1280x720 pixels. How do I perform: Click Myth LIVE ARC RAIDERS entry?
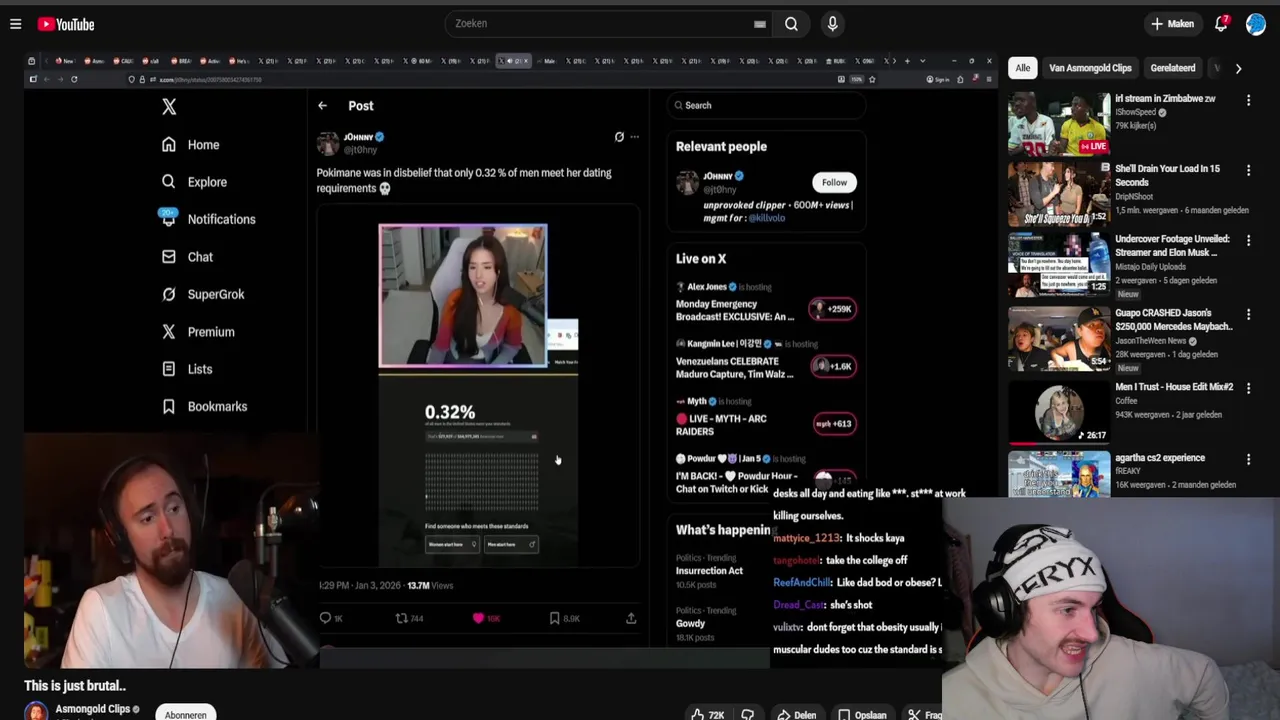click(x=766, y=416)
